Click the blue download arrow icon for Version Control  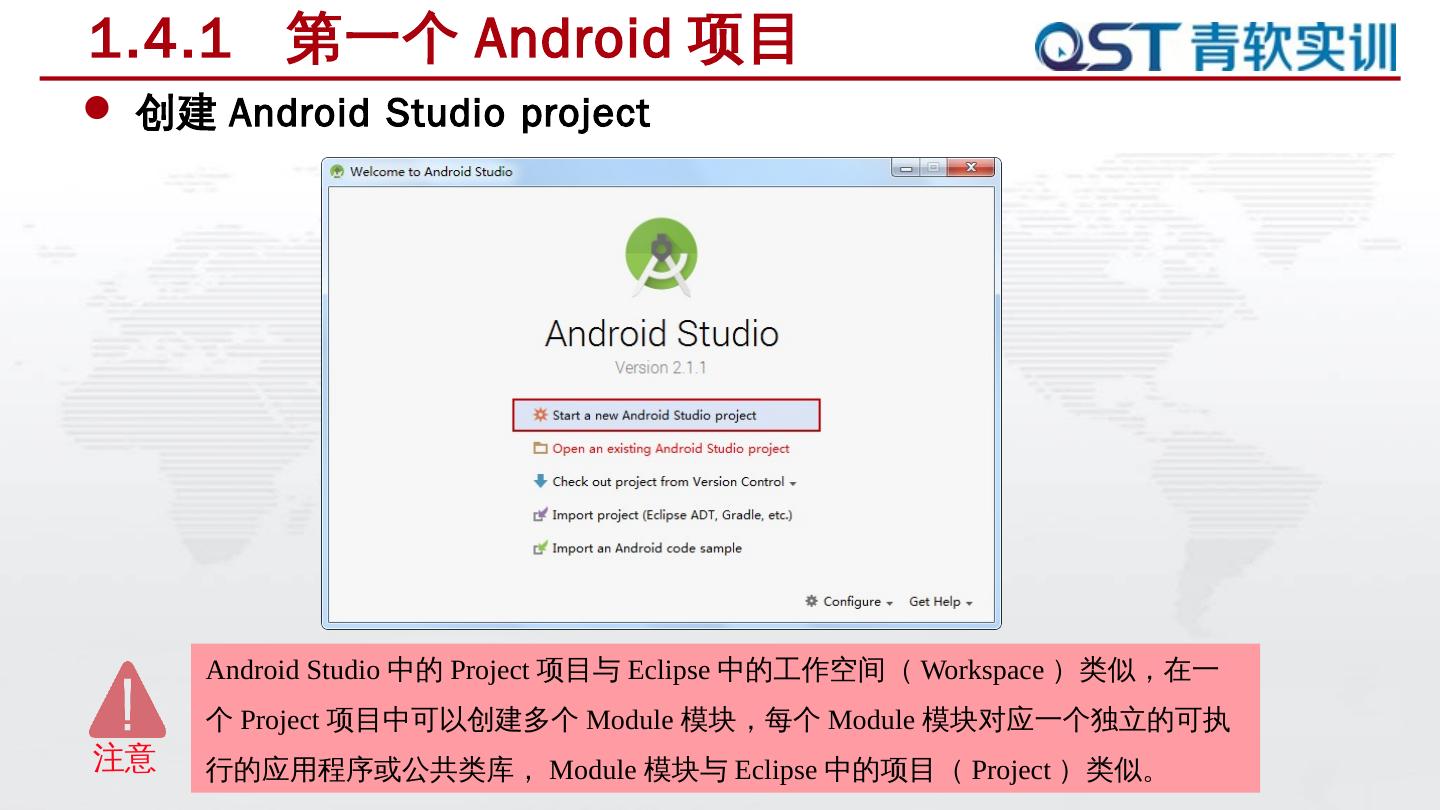point(540,481)
